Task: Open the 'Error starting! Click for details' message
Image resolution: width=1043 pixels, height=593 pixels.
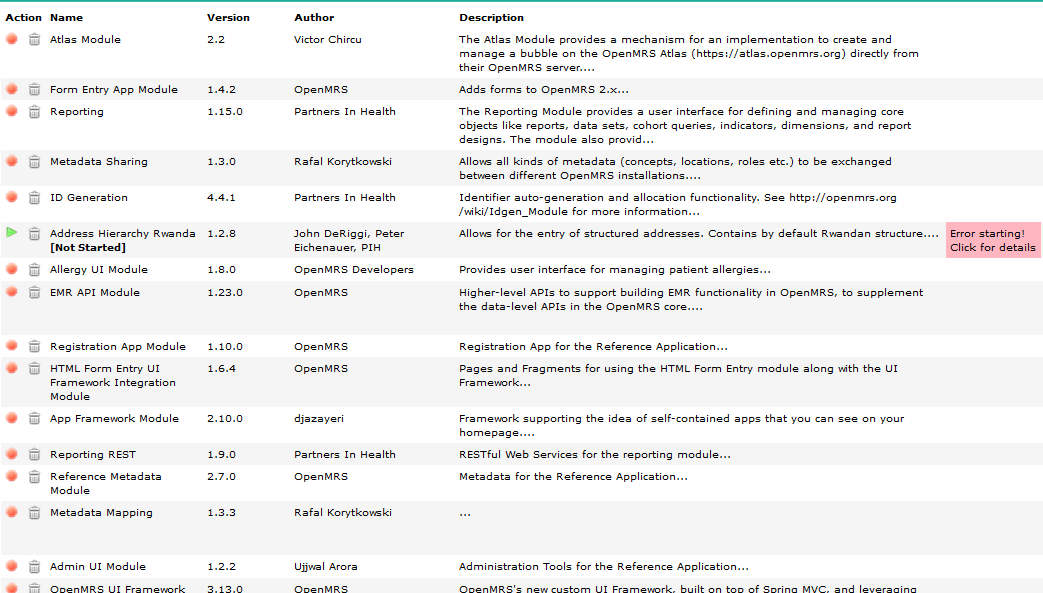Action: [992, 240]
